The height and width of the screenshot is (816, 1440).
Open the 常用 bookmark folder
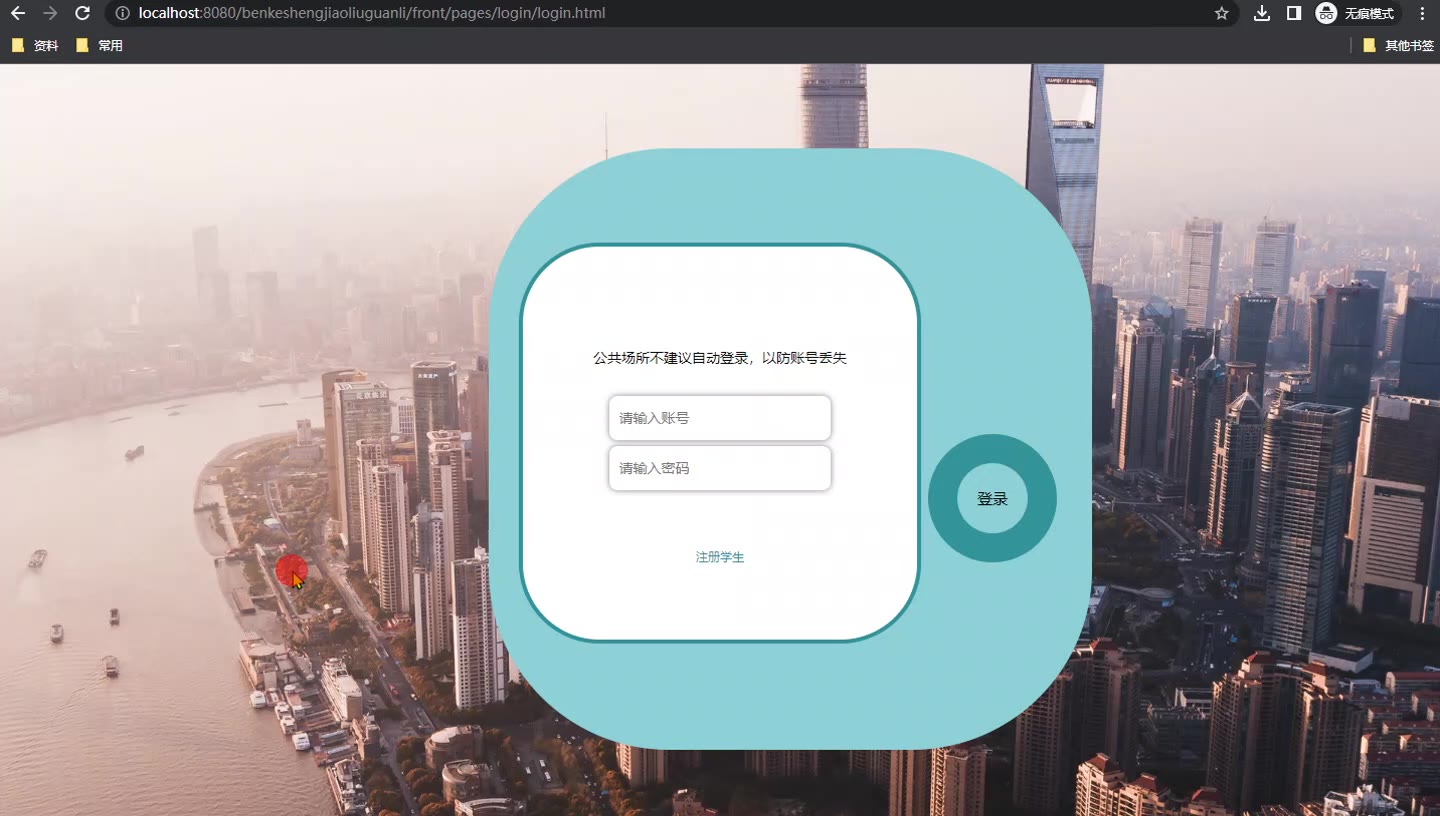coord(99,45)
